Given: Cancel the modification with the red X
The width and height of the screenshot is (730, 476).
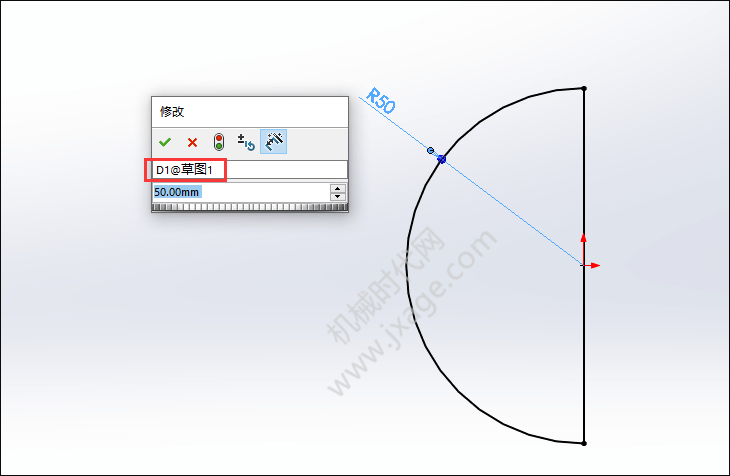Looking at the screenshot, I should [x=192, y=143].
